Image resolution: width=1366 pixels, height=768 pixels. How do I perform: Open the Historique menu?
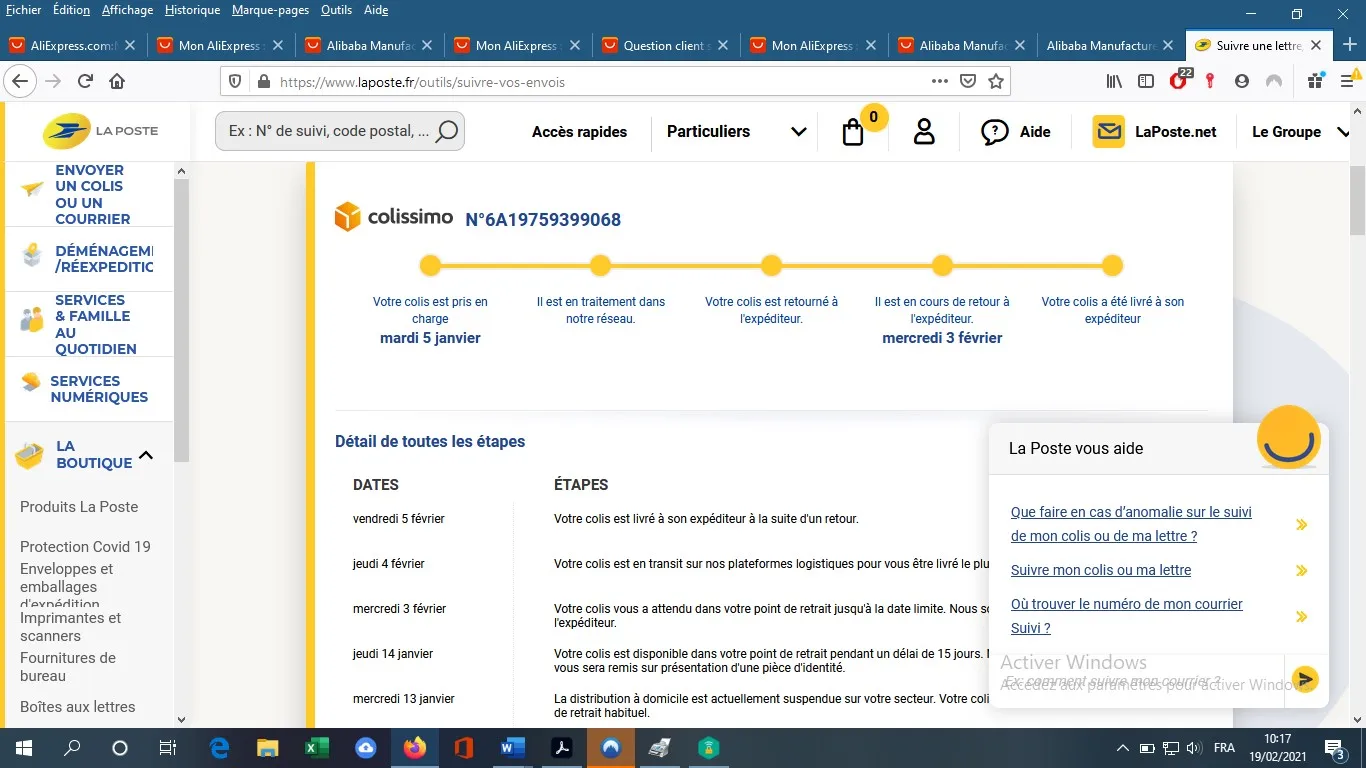192,10
